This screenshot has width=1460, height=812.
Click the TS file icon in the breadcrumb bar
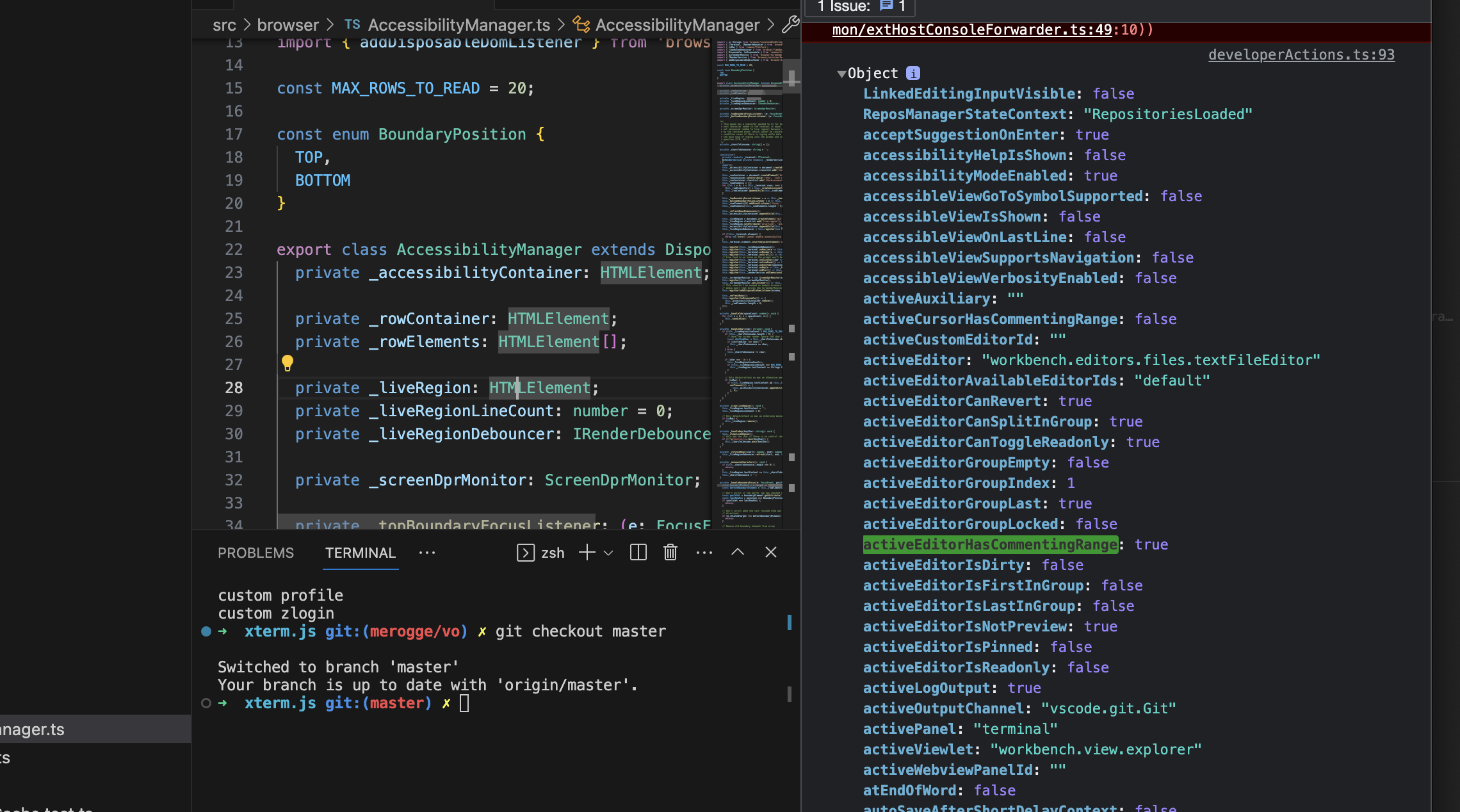pyautogui.click(x=352, y=24)
